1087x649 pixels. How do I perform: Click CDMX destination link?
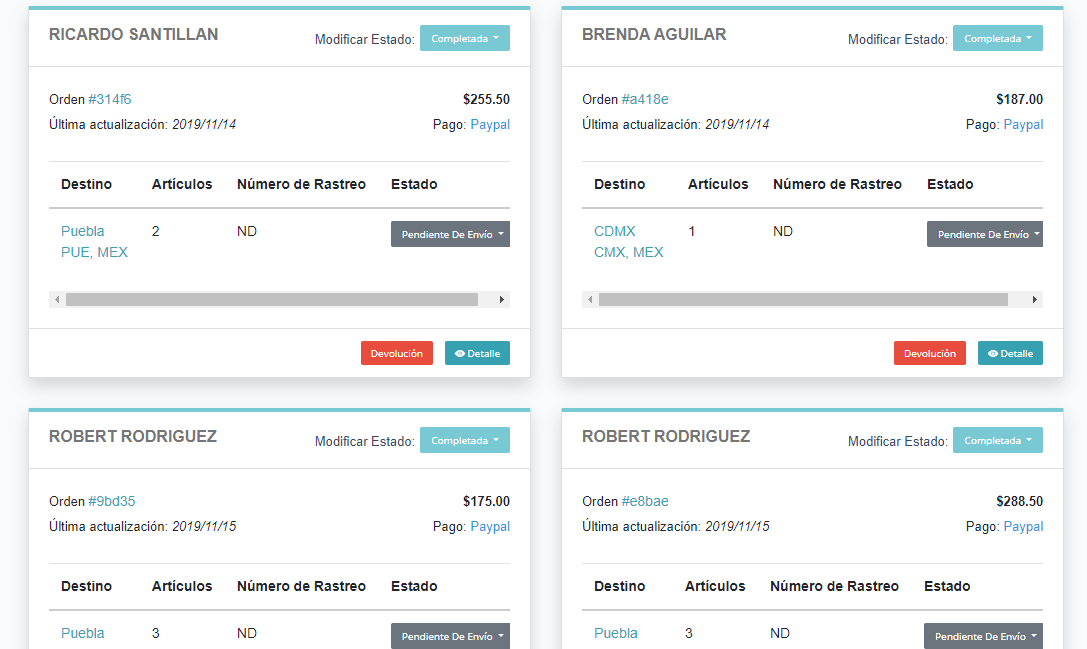(x=615, y=231)
